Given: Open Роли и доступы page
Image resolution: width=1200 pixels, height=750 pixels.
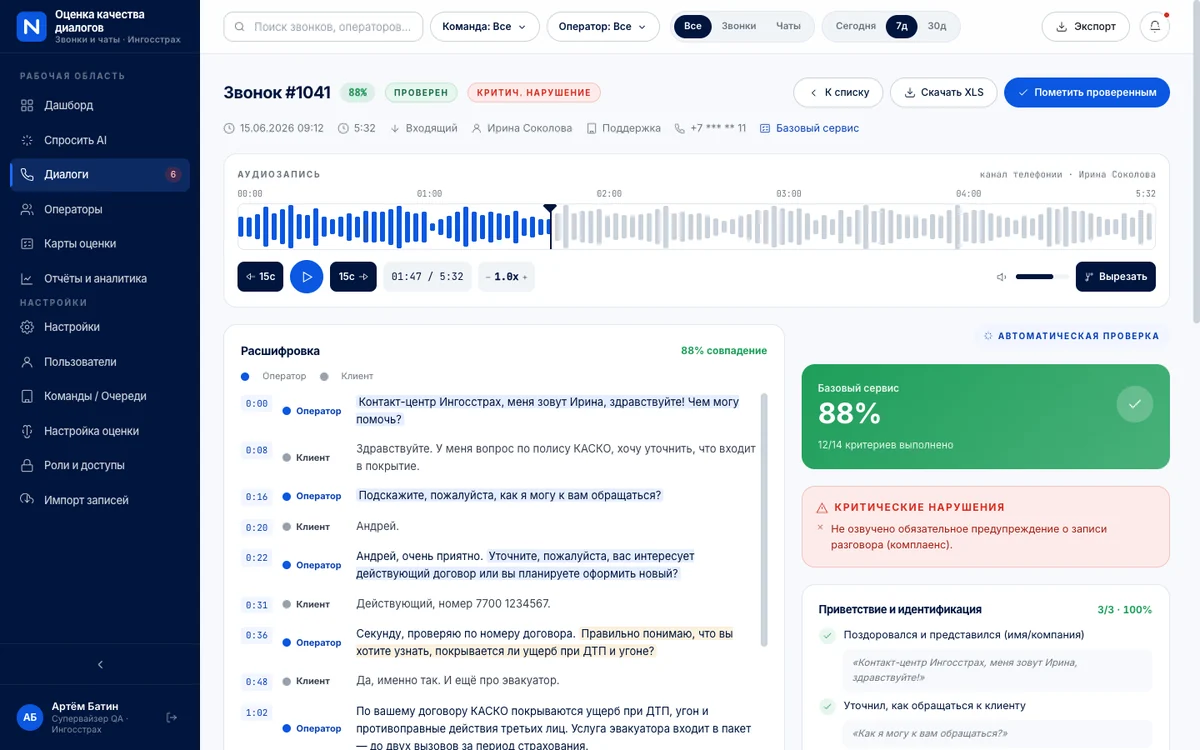Looking at the screenshot, I should click(x=100, y=465).
